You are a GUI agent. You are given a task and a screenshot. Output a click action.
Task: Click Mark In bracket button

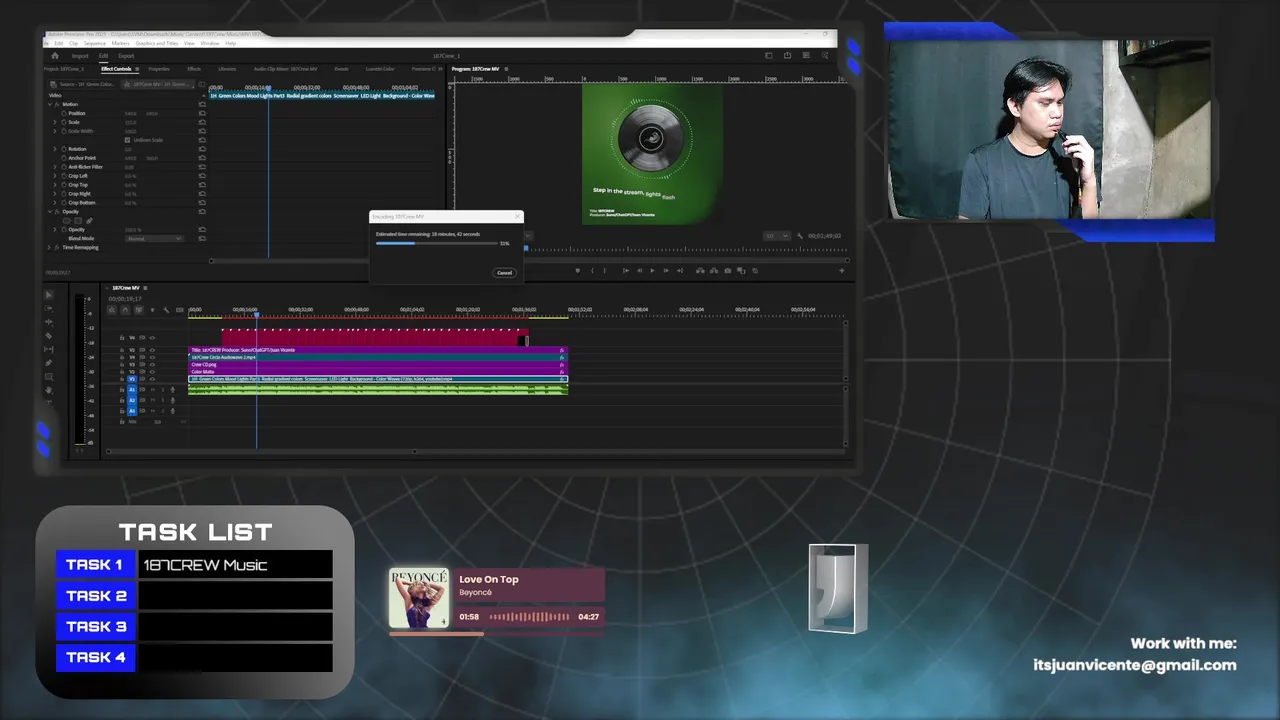(x=592, y=270)
